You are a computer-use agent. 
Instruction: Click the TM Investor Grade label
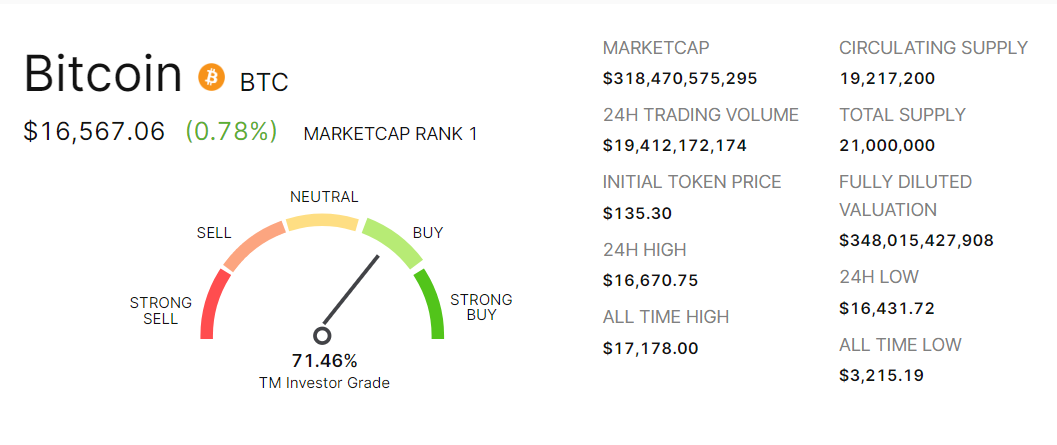tap(323, 382)
